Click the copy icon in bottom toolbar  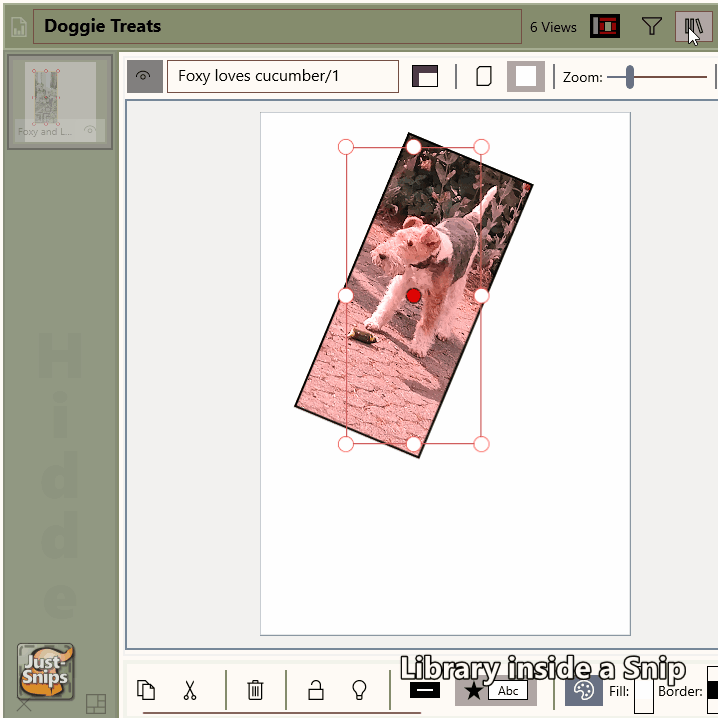tap(146, 690)
